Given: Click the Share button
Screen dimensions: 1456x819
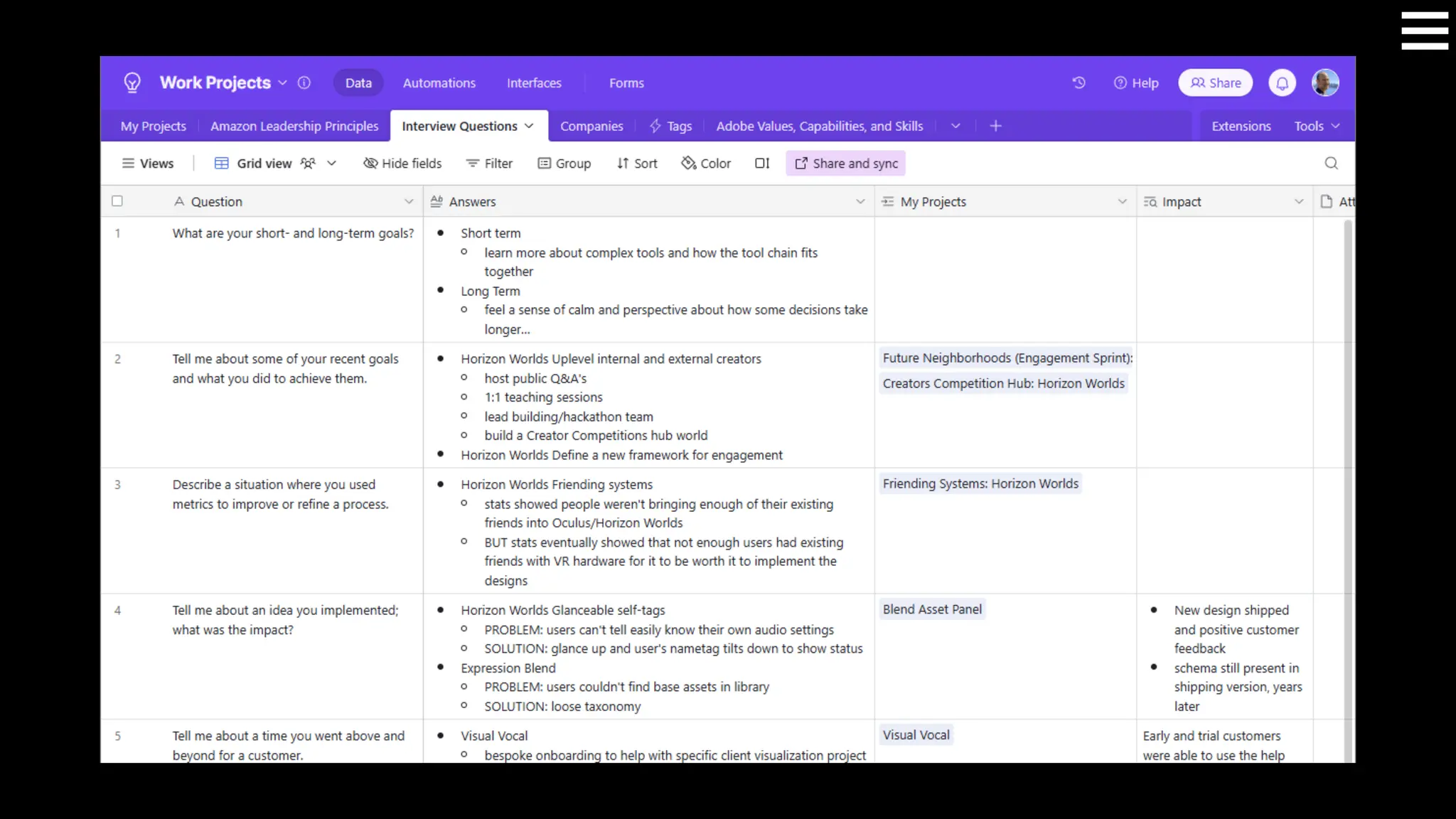Looking at the screenshot, I should (x=1215, y=83).
